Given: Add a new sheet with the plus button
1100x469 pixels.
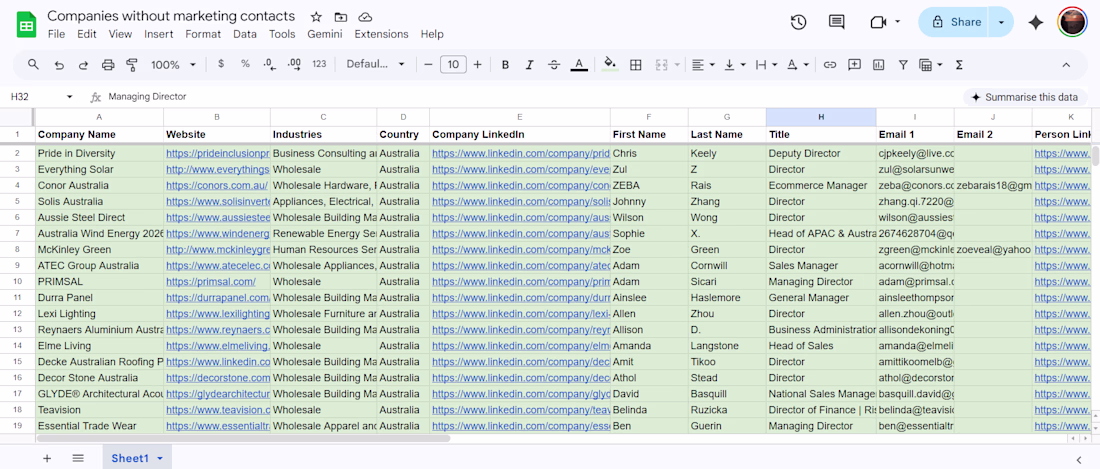Looking at the screenshot, I should tap(47, 458).
